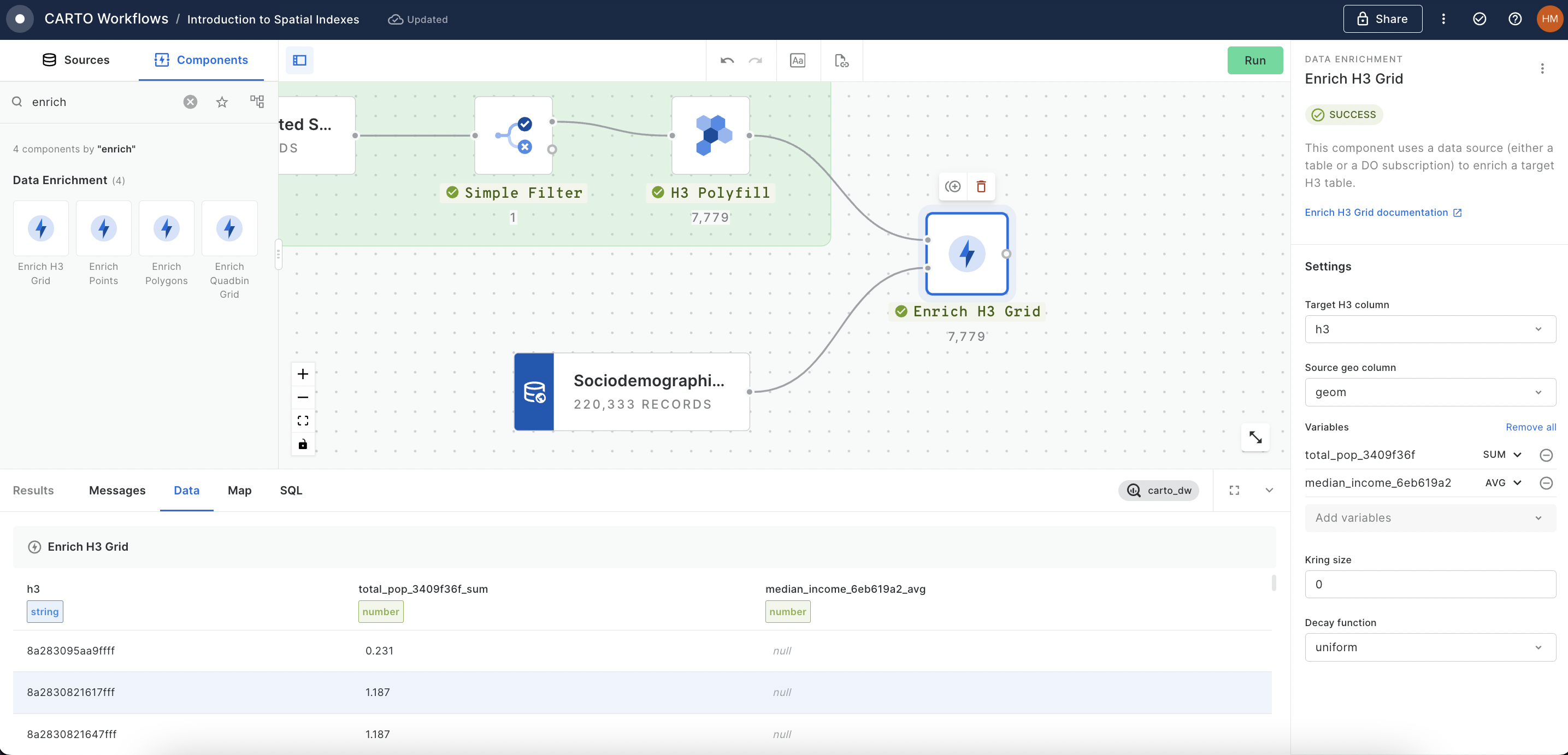This screenshot has width=1568, height=755.
Task: Run the workflow
Action: click(x=1255, y=60)
